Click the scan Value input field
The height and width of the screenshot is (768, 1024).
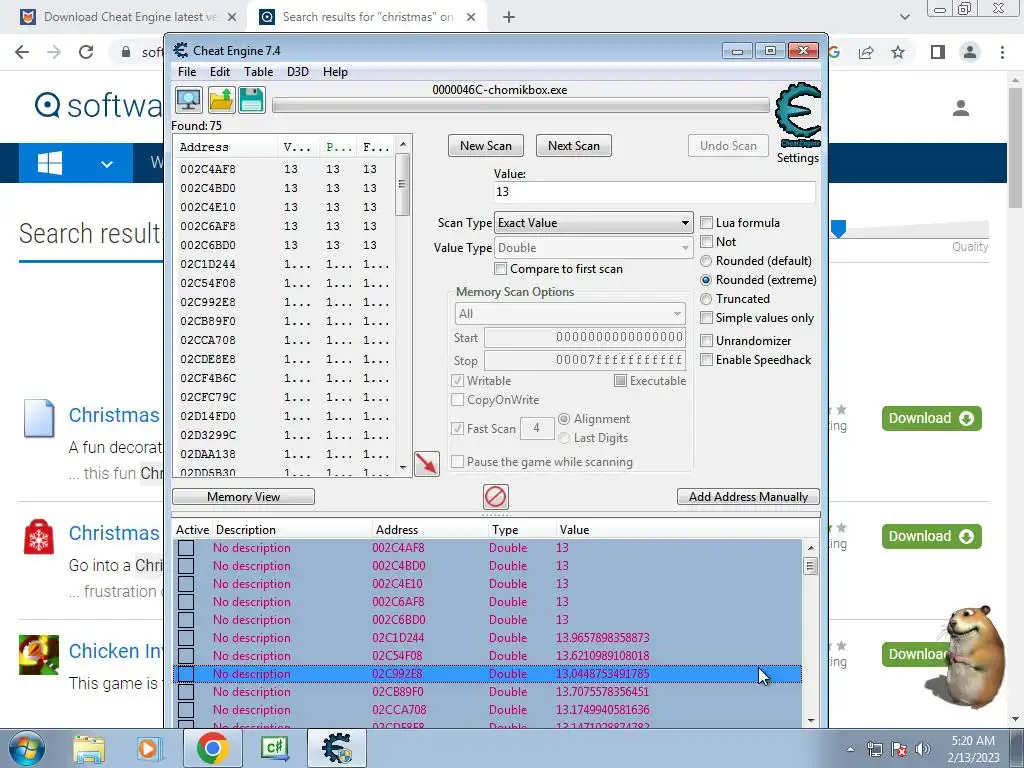point(654,192)
